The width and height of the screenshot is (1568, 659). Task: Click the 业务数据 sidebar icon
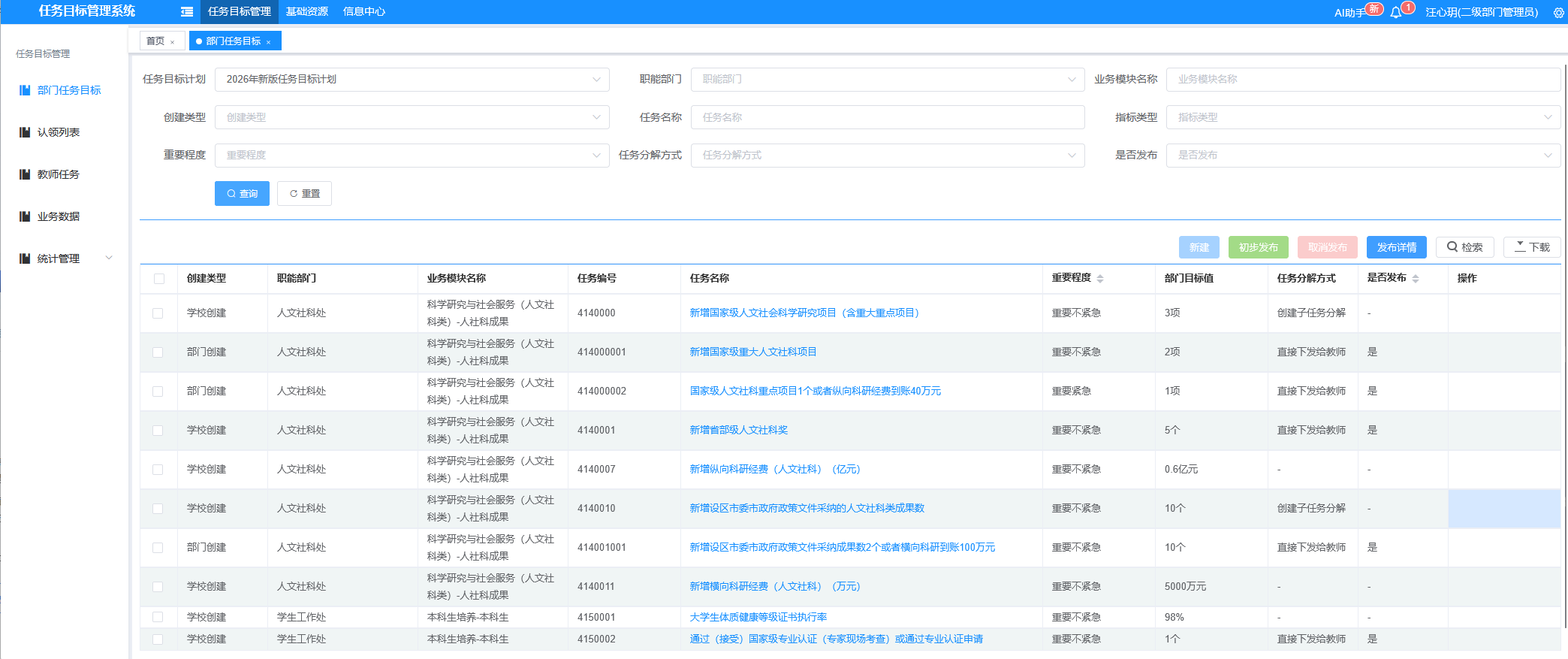point(25,216)
